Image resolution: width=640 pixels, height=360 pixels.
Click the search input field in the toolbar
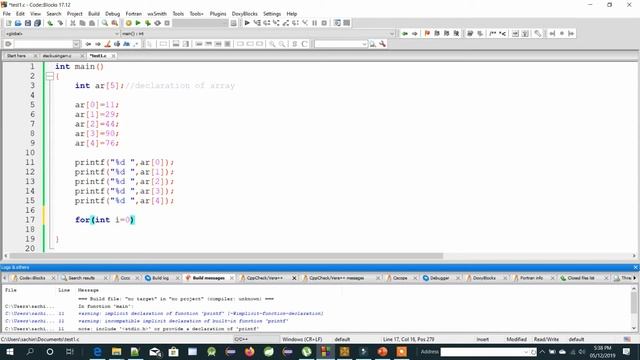pos(338,44)
